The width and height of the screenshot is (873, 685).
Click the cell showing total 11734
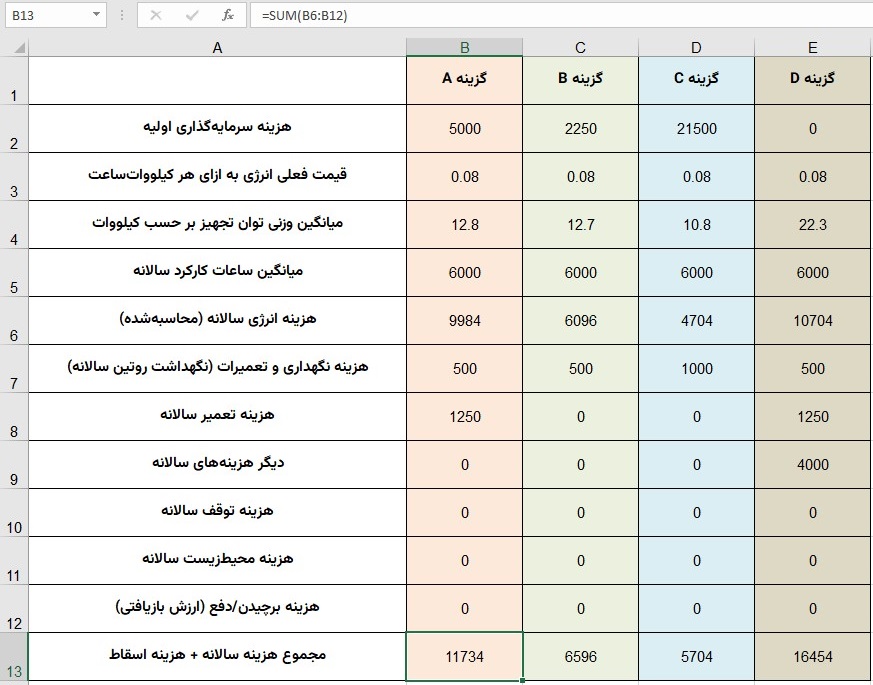(463, 657)
